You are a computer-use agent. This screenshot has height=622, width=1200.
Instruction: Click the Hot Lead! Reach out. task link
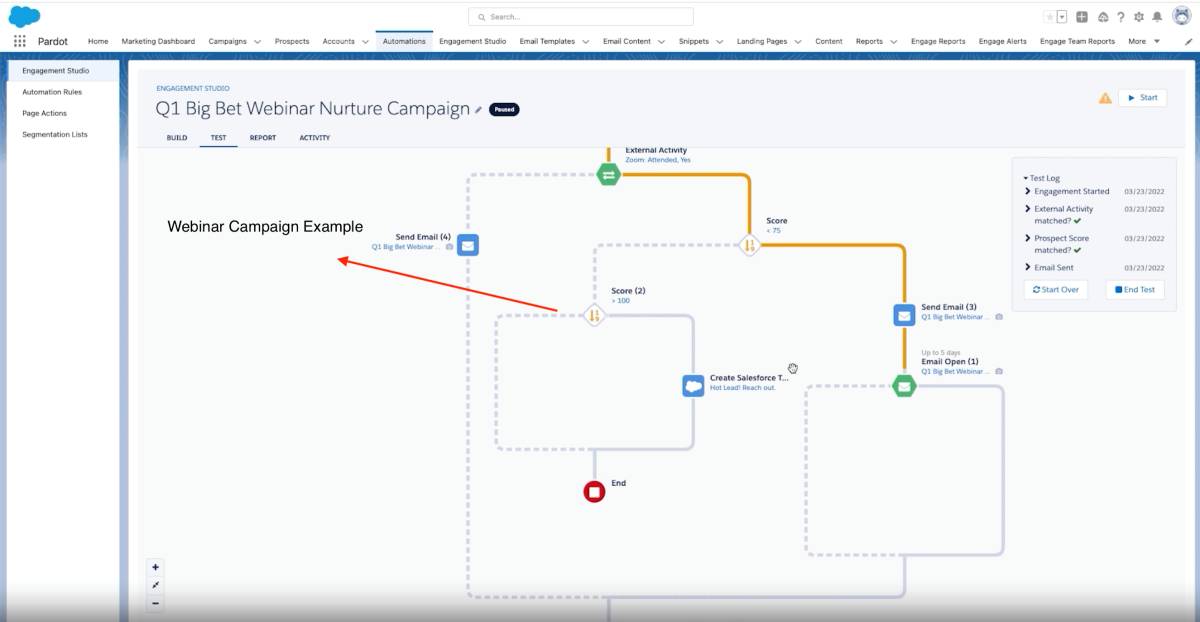(742, 388)
